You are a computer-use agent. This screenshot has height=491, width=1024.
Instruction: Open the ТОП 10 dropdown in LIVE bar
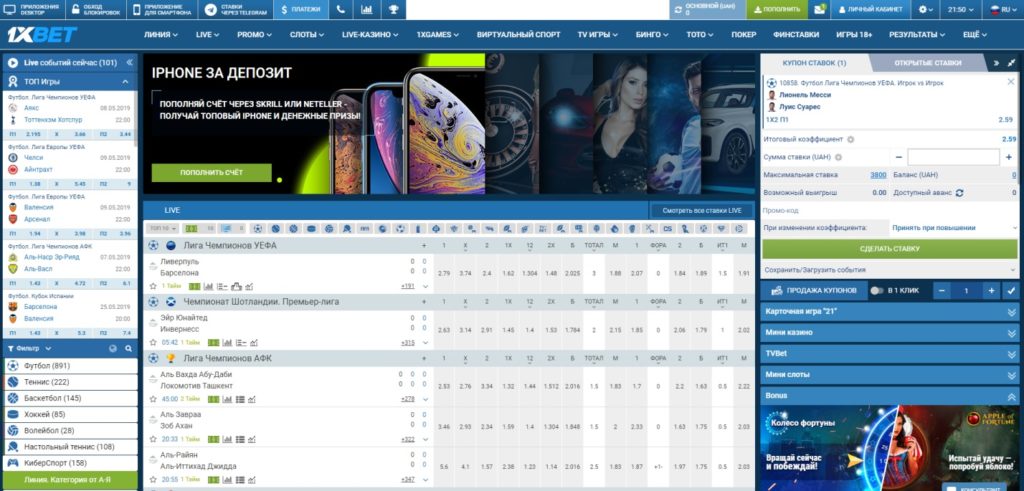coord(162,229)
